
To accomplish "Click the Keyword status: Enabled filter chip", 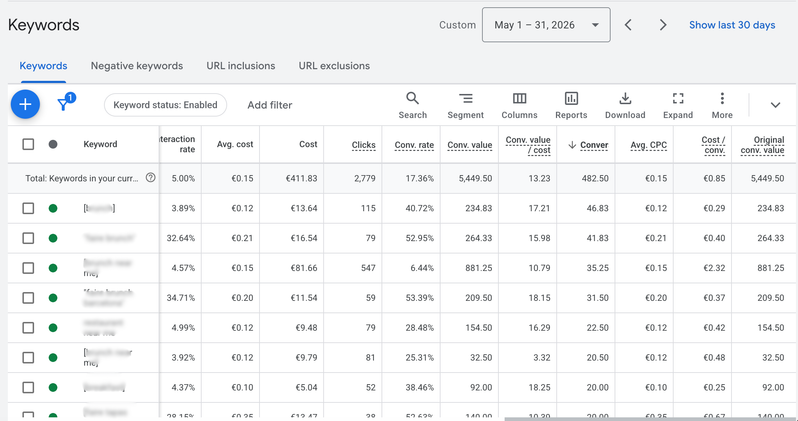I will point(165,105).
